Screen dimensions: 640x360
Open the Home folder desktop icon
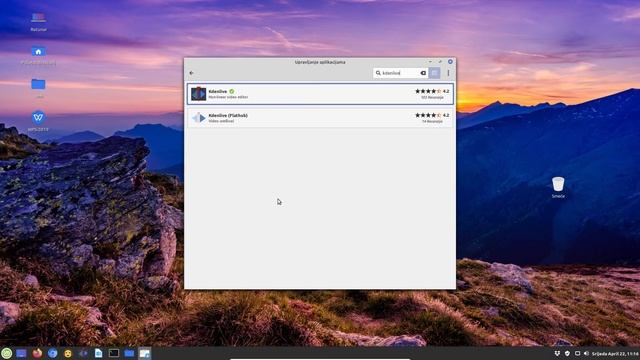[x=38, y=51]
